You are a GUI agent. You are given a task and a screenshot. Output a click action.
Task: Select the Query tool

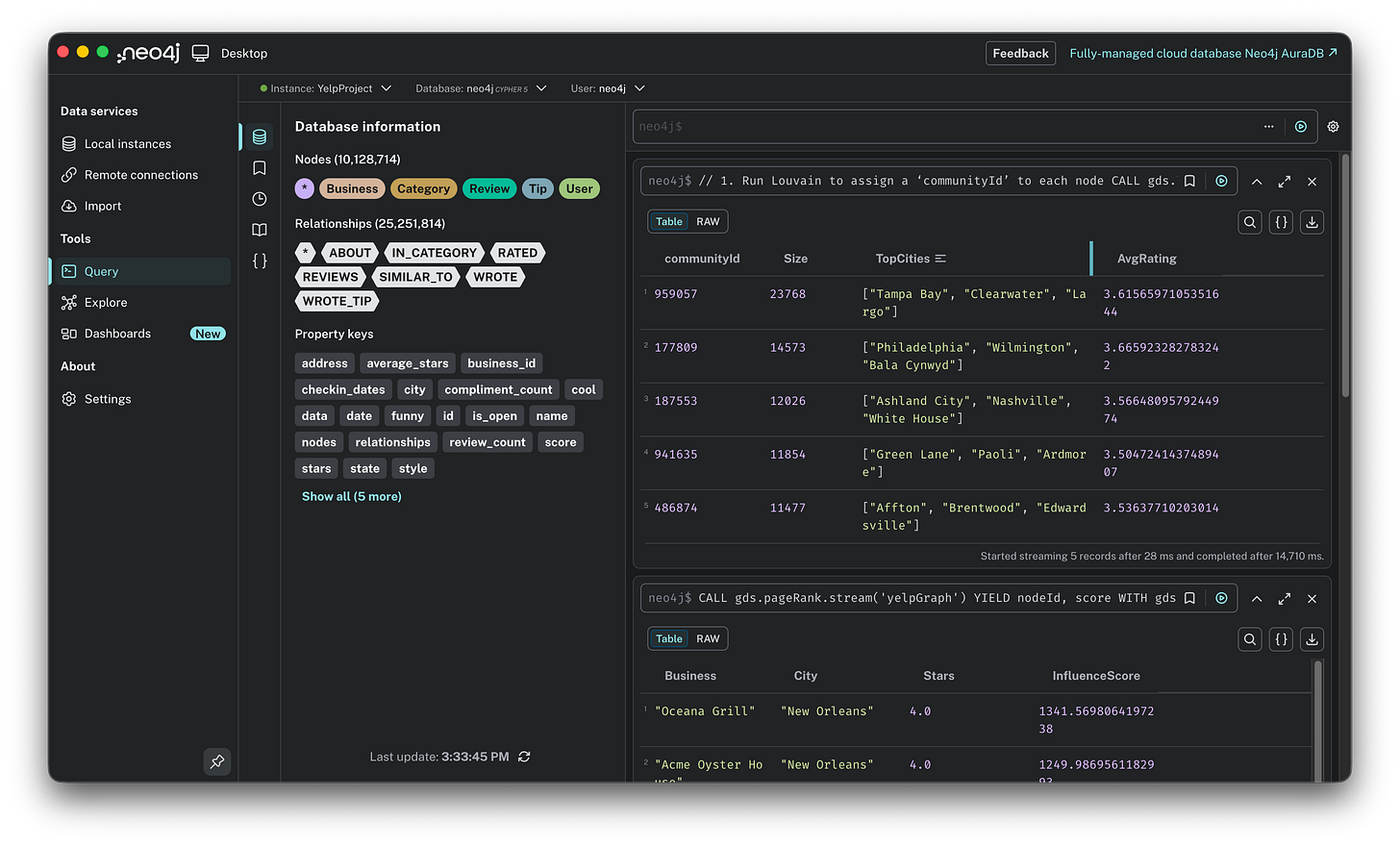pyautogui.click(x=140, y=271)
